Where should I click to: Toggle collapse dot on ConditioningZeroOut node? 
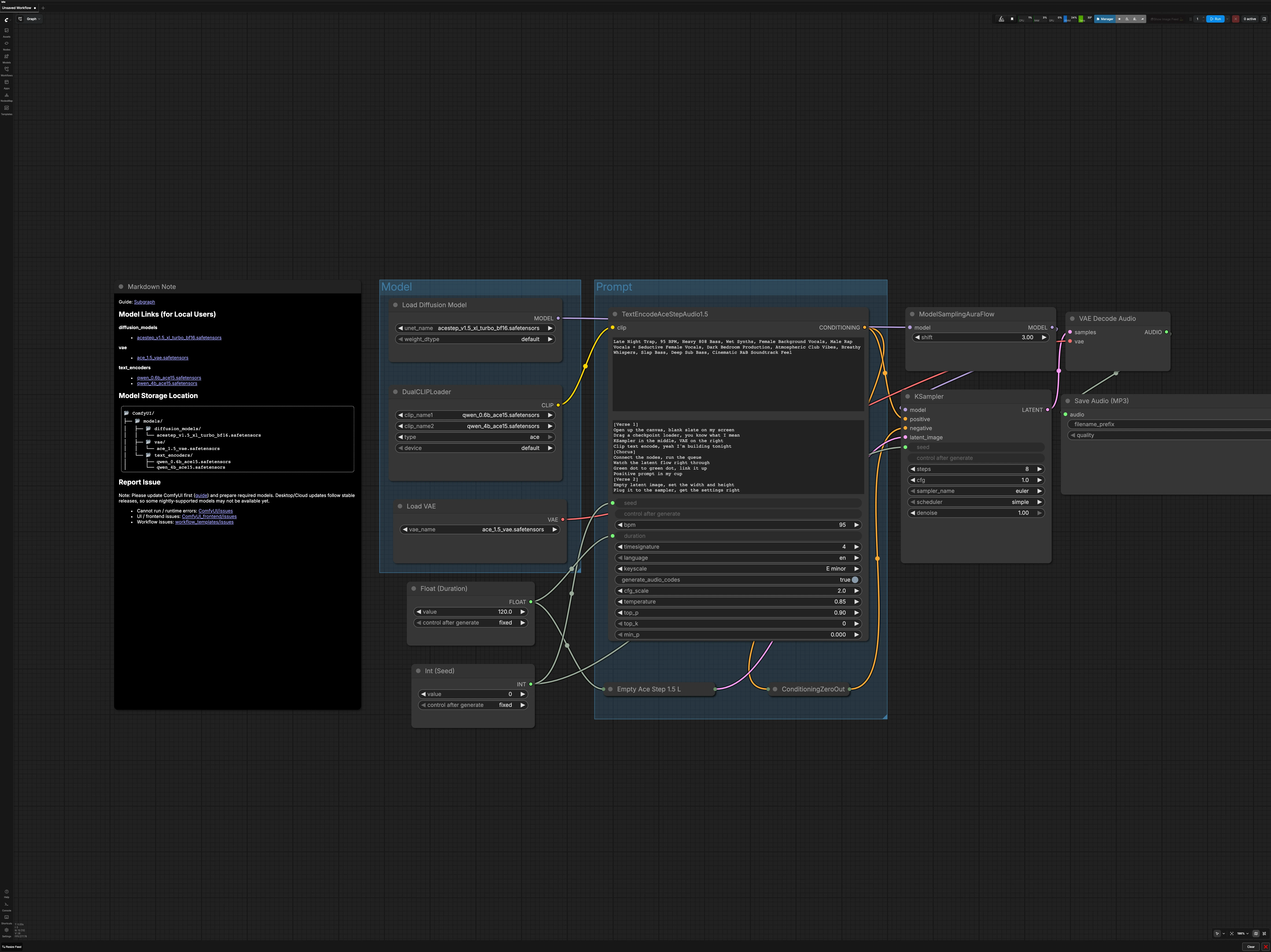(775, 689)
